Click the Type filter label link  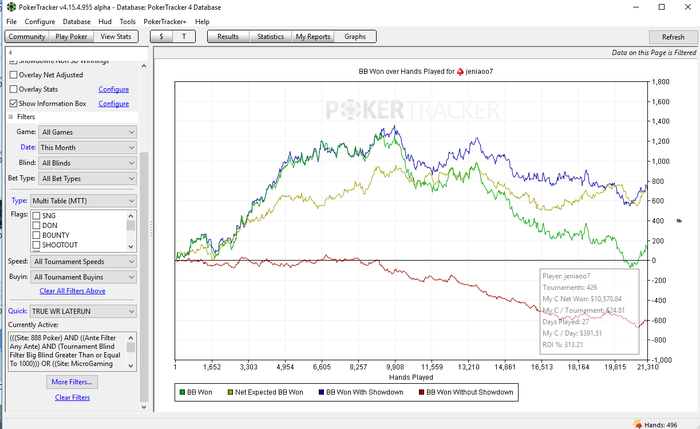point(19,200)
